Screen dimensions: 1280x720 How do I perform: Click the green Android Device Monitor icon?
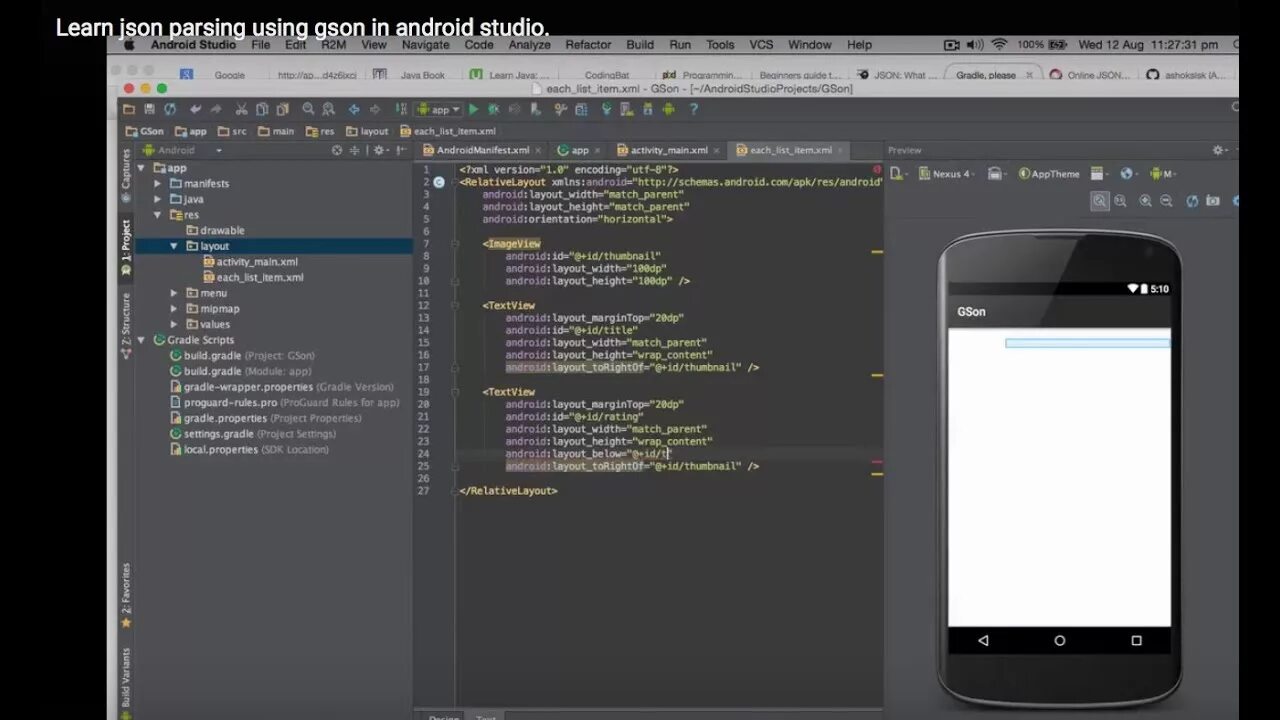(x=668, y=109)
